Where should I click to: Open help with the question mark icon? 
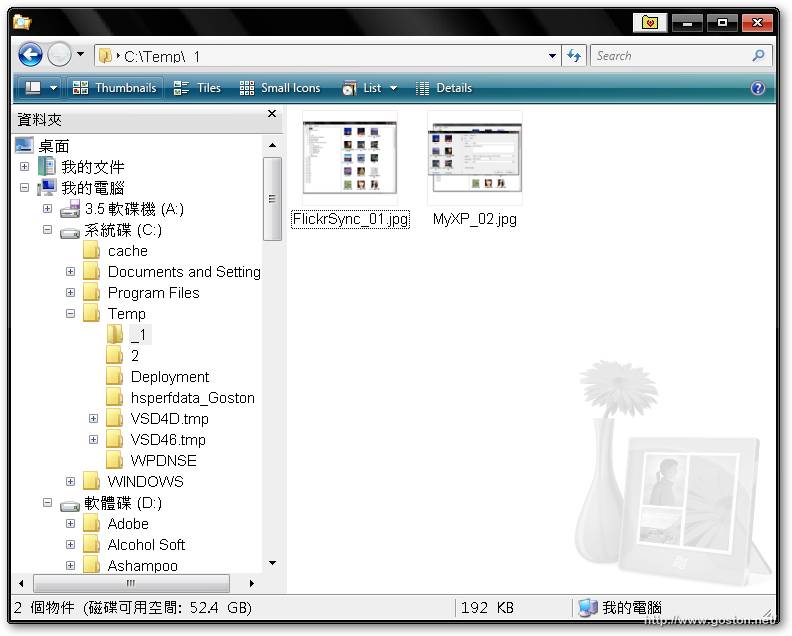click(x=758, y=88)
